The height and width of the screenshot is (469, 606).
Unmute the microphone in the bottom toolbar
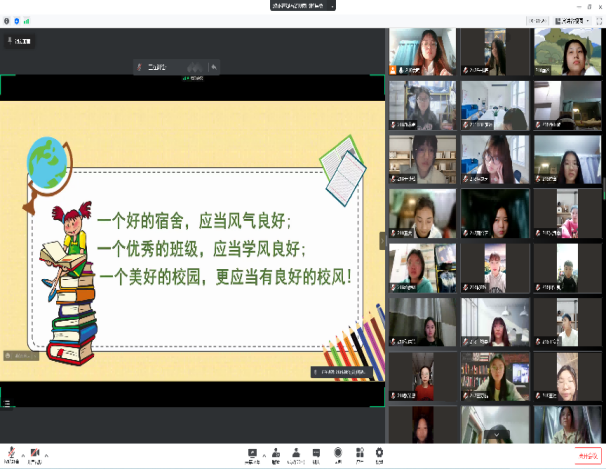click(x=10, y=452)
